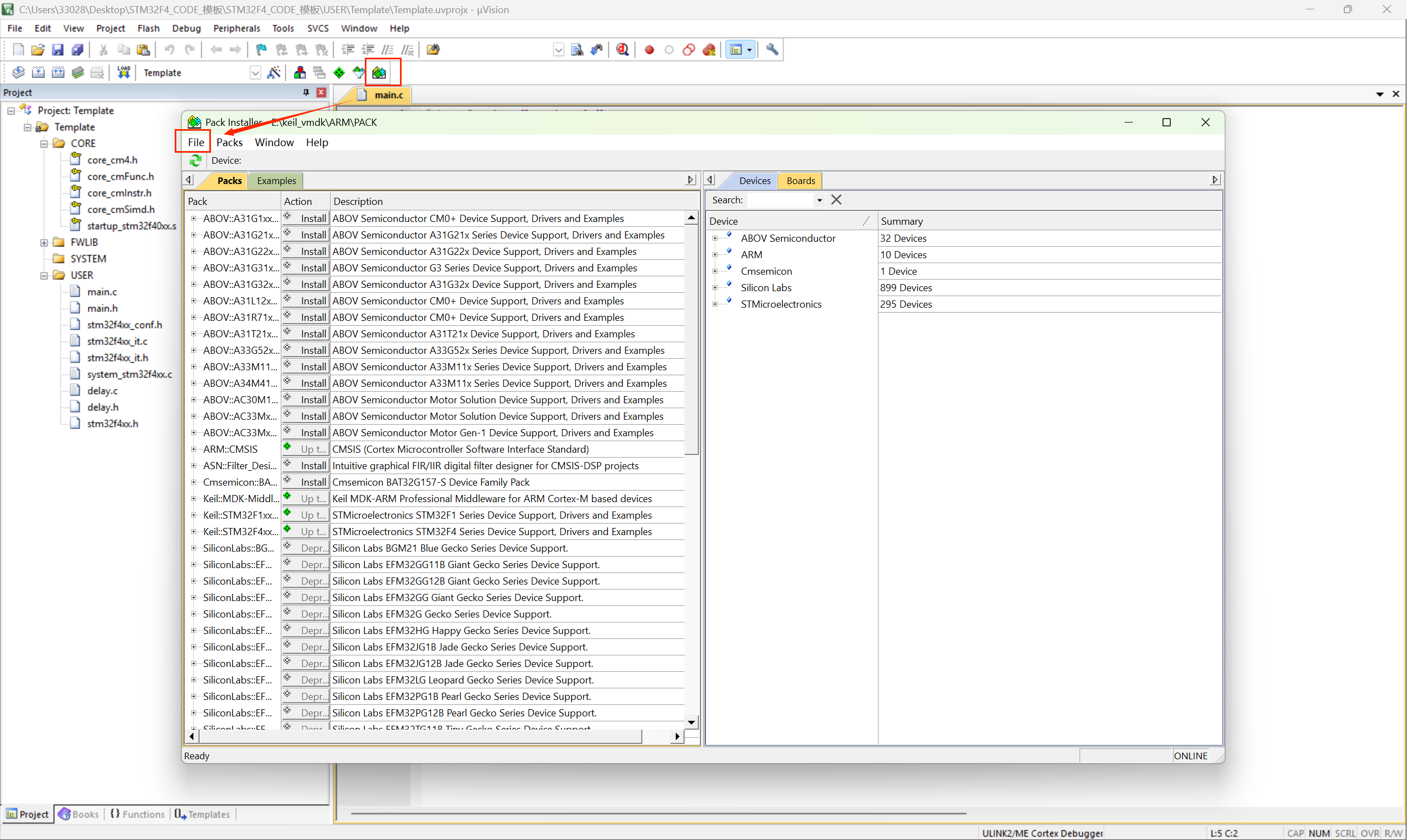Open Options for Target wand icon

pos(274,73)
